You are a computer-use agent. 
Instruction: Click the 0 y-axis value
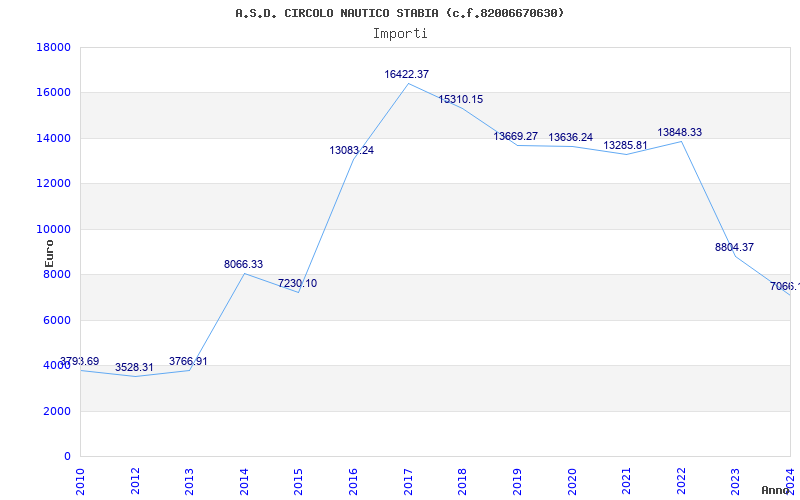pyautogui.click(x=67, y=457)
